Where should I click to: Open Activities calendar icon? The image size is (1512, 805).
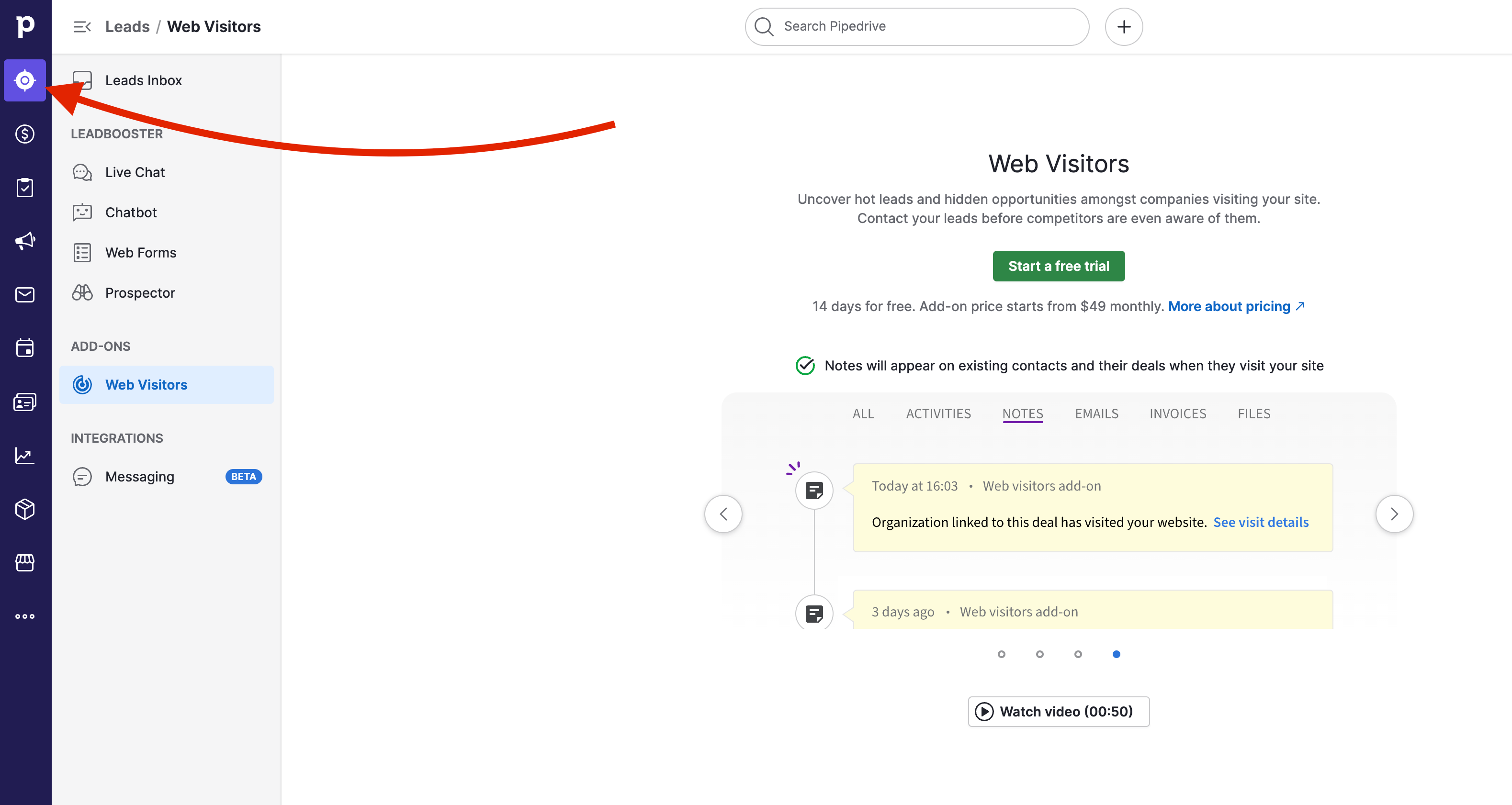pyautogui.click(x=24, y=348)
